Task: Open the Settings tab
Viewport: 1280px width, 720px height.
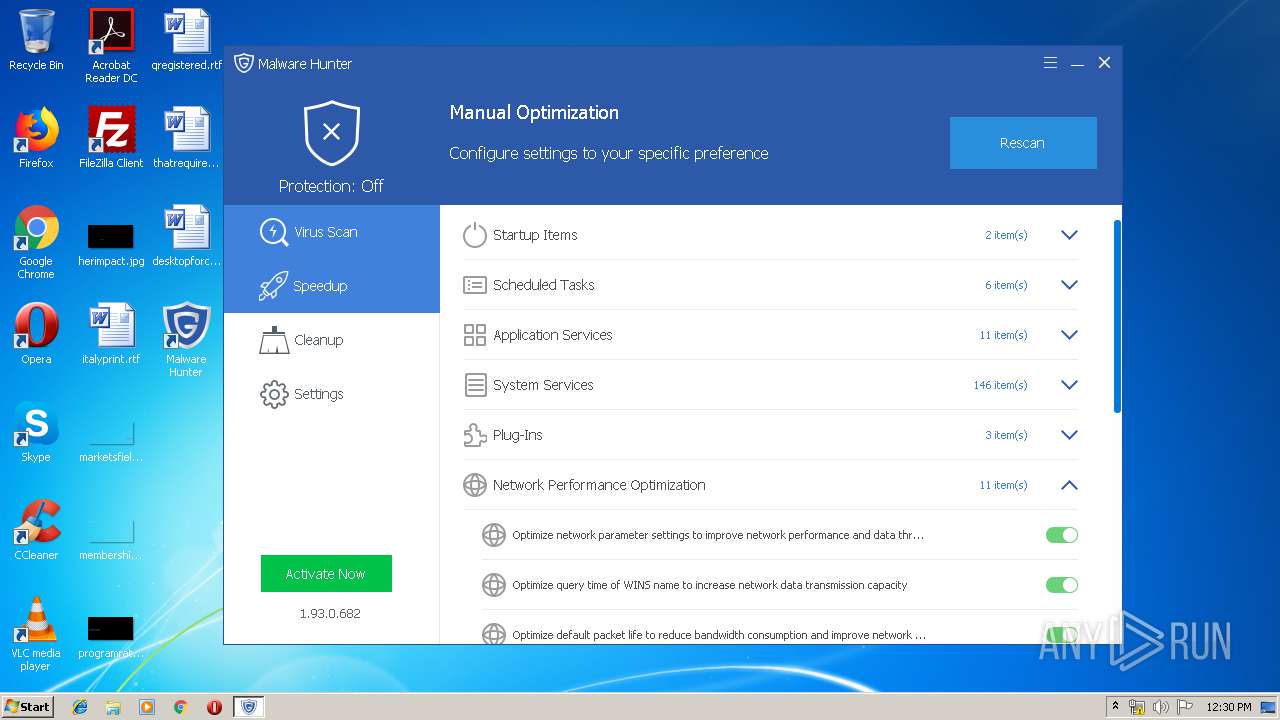Action: (332, 394)
